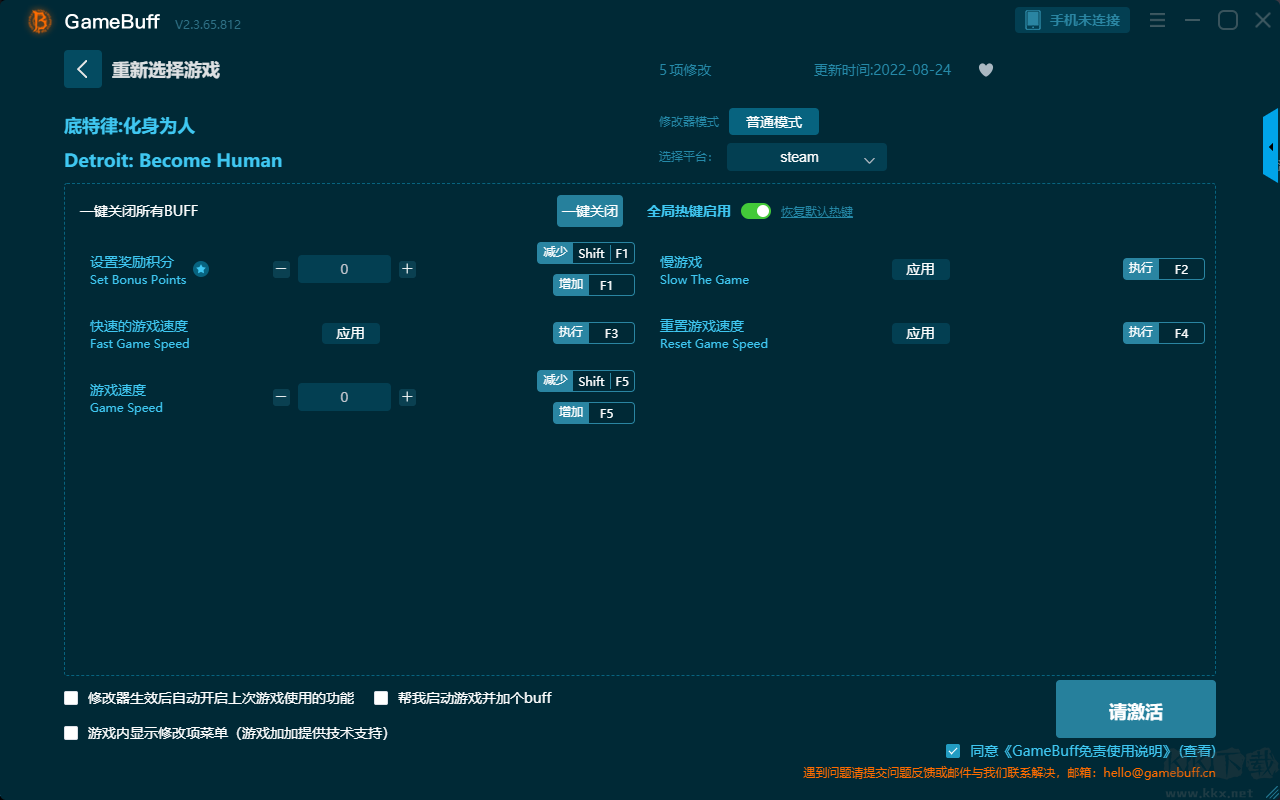Apply the Fast Game Speed buff

(351, 333)
